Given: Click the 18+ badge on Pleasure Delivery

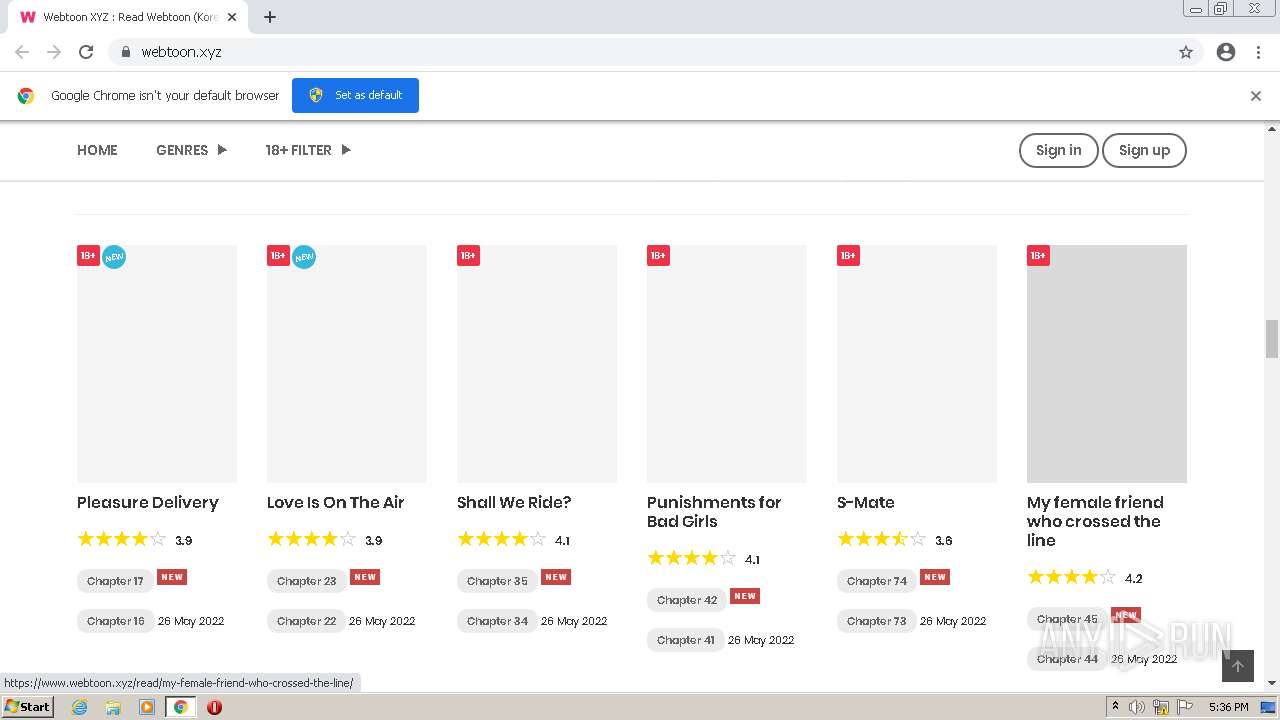Looking at the screenshot, I should [88, 256].
